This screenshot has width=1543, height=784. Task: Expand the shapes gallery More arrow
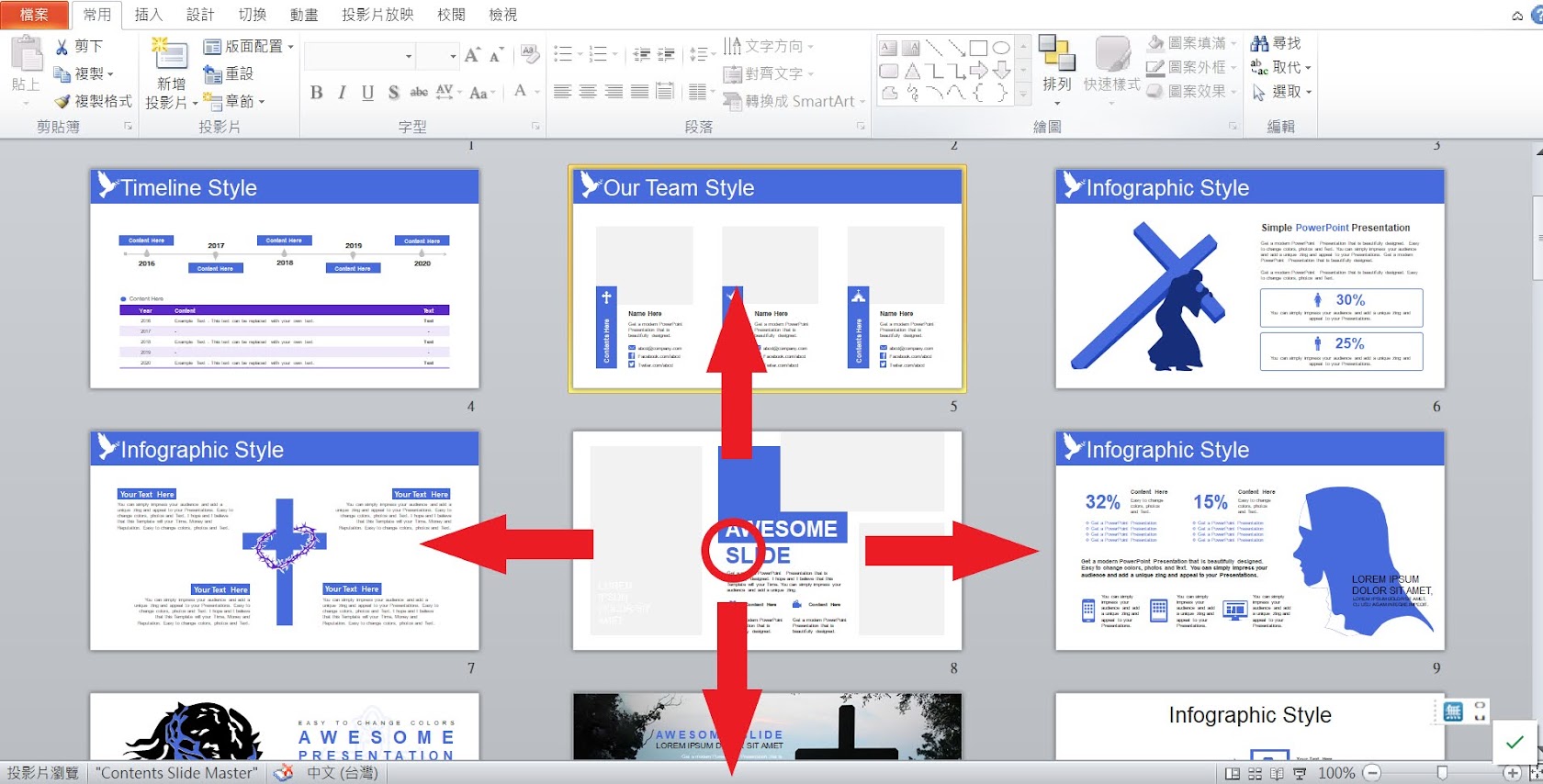1023,94
